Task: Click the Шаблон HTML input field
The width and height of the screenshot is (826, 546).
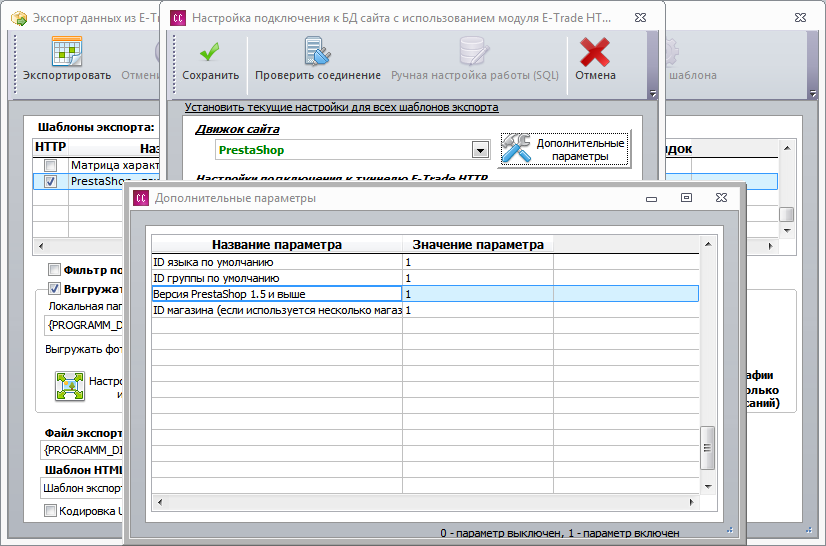Action: click(82, 488)
